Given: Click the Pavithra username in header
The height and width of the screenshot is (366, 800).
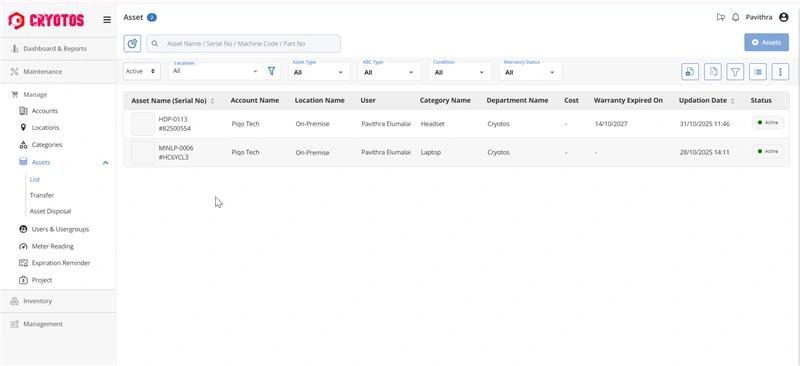Looking at the screenshot, I should 759,17.
